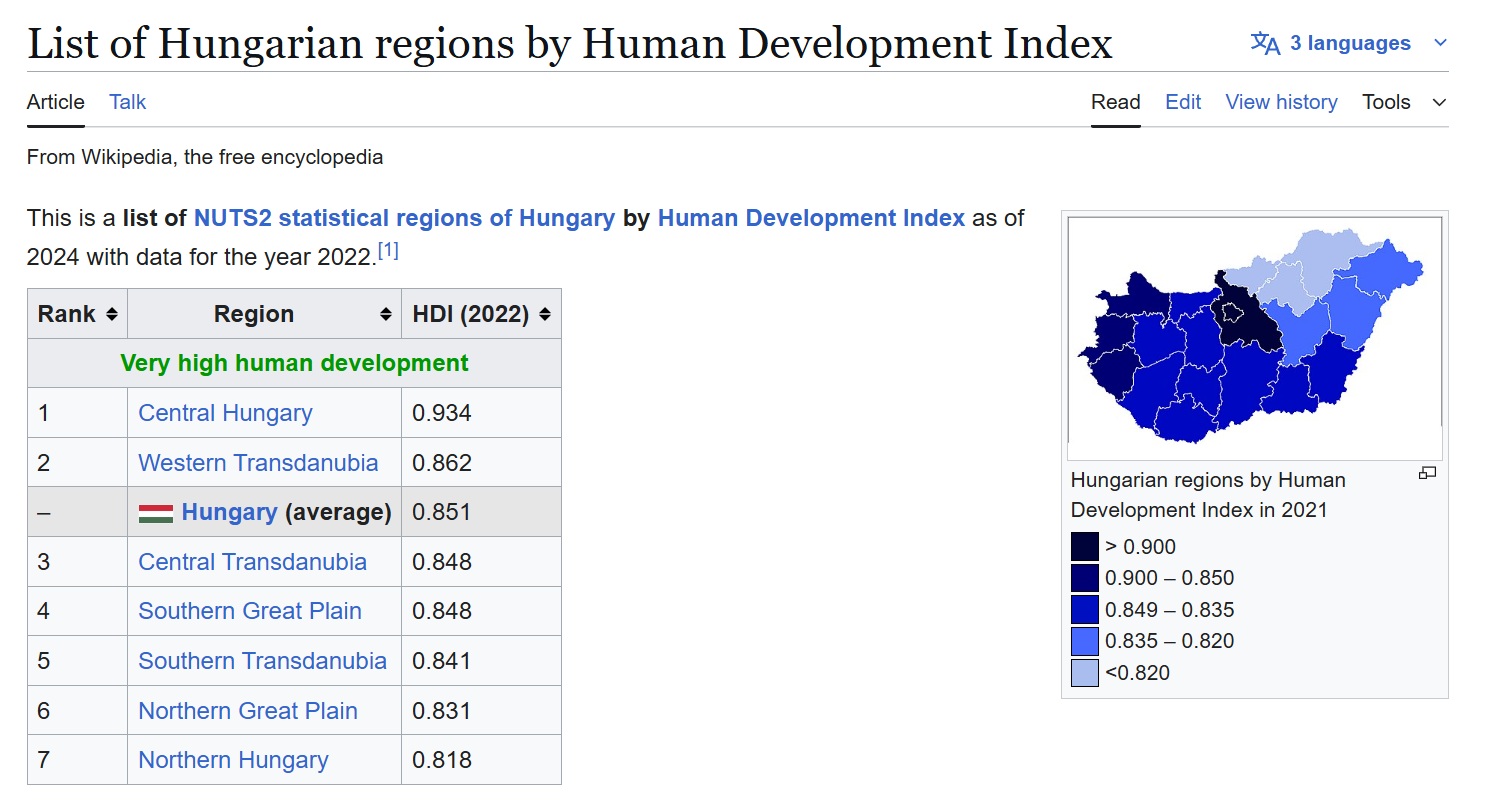Click the translate languages icon

1265,43
